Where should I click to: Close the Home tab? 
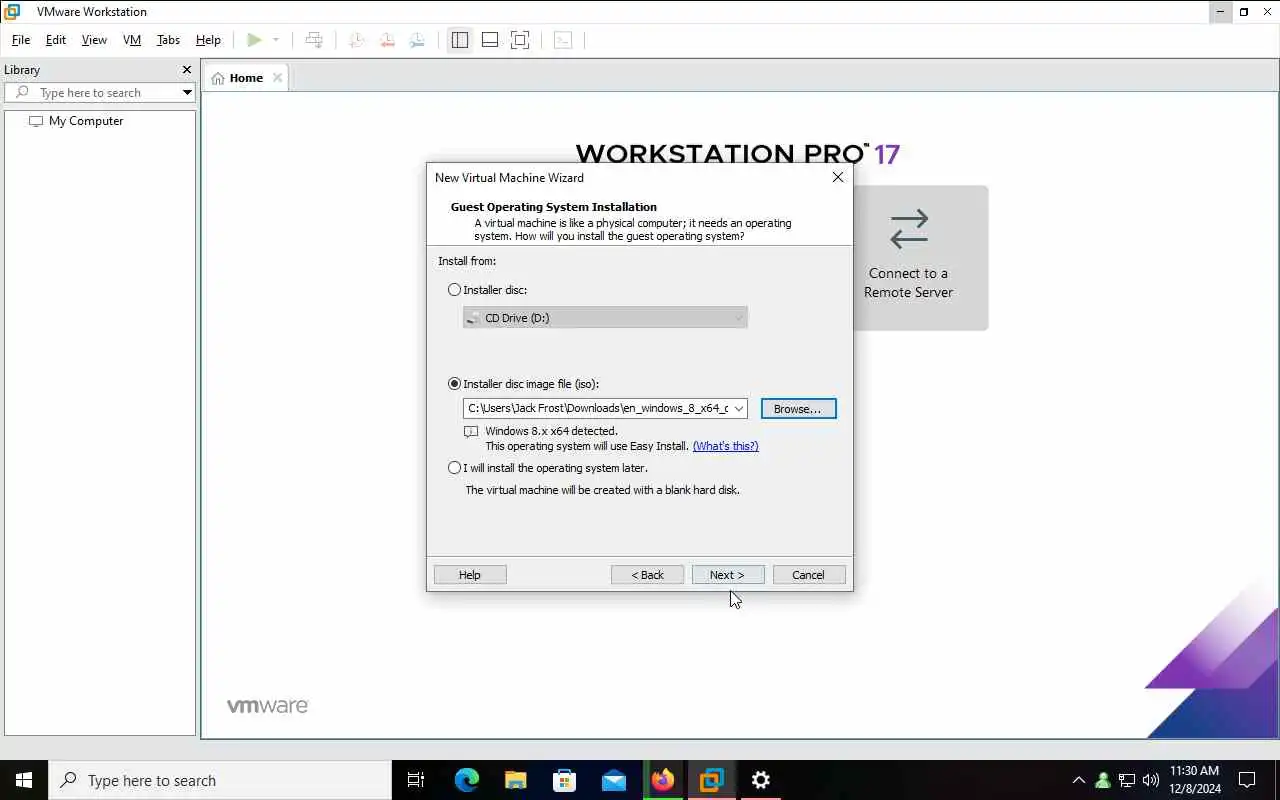pyautogui.click(x=277, y=78)
